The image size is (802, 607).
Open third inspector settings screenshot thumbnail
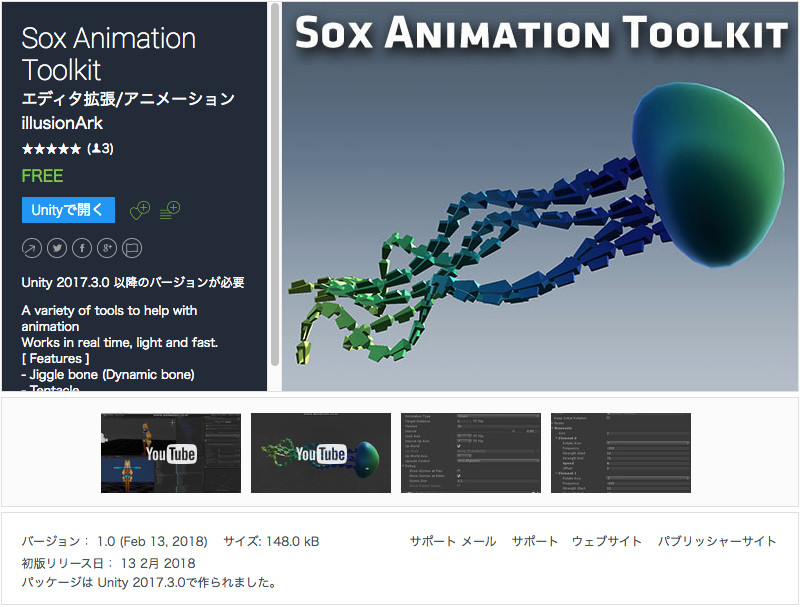[x=471, y=453]
